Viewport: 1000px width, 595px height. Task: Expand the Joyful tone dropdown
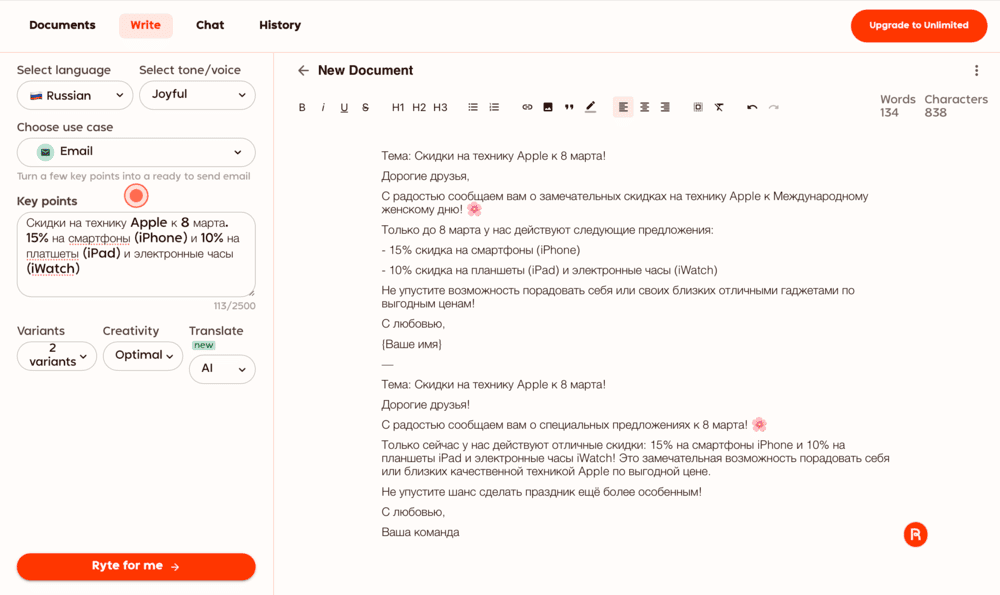[x=197, y=95]
